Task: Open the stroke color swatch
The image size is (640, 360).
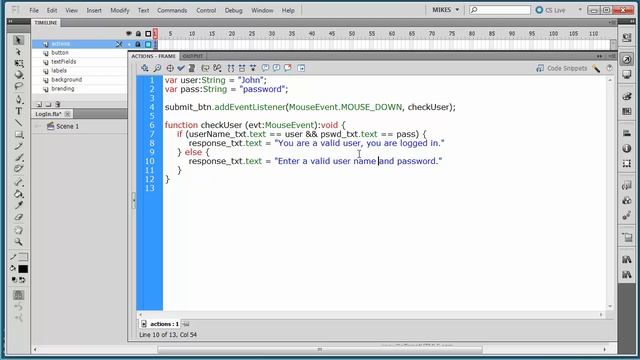Action: pos(23,257)
